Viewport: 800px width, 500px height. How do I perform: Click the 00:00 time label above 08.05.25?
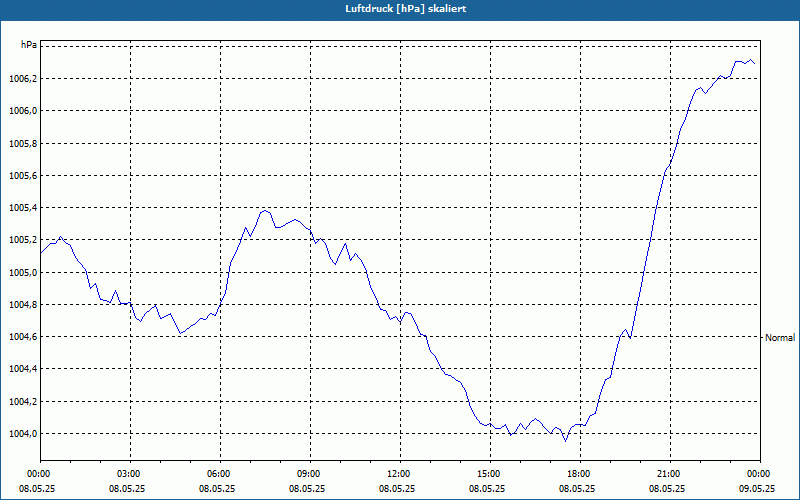38,473
